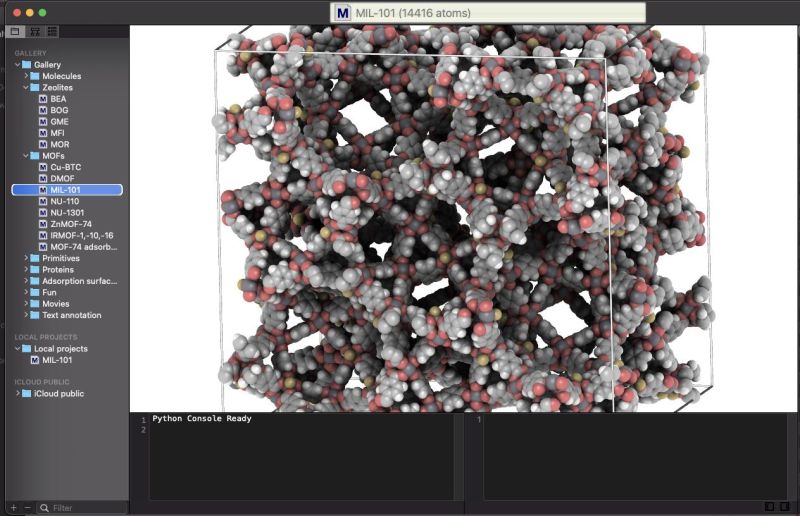Viewport: 800px width, 516px height.
Task: Switch to the hierarchy view icon
Action: click(x=35, y=32)
